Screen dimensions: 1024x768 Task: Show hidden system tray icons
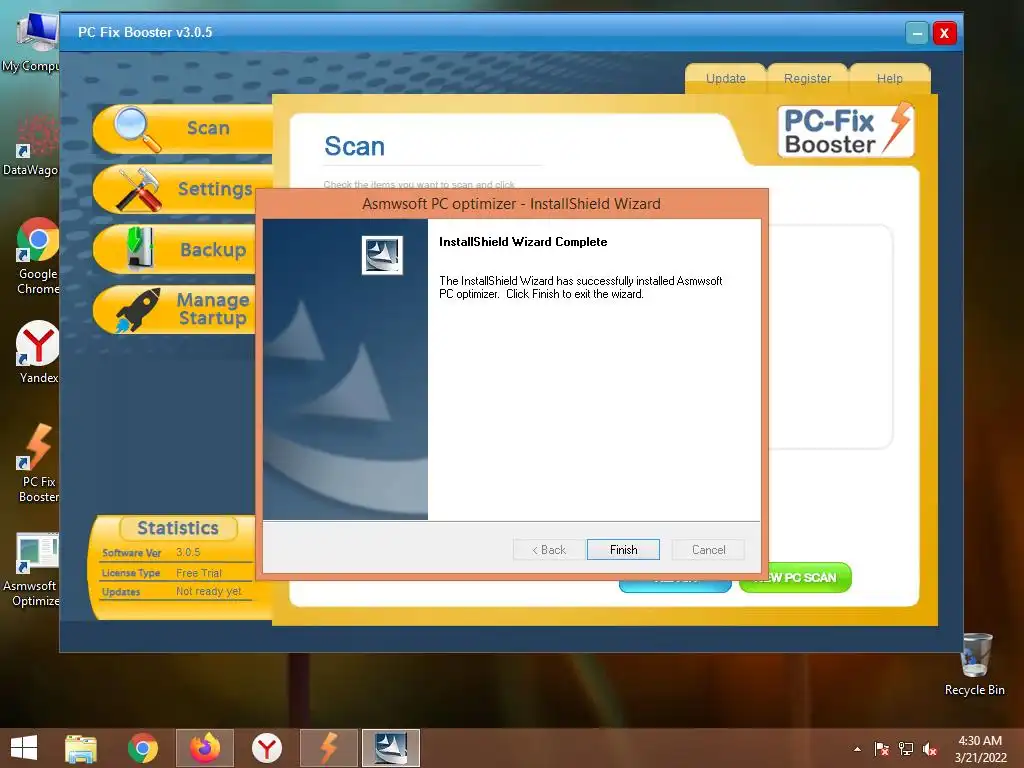(857, 749)
